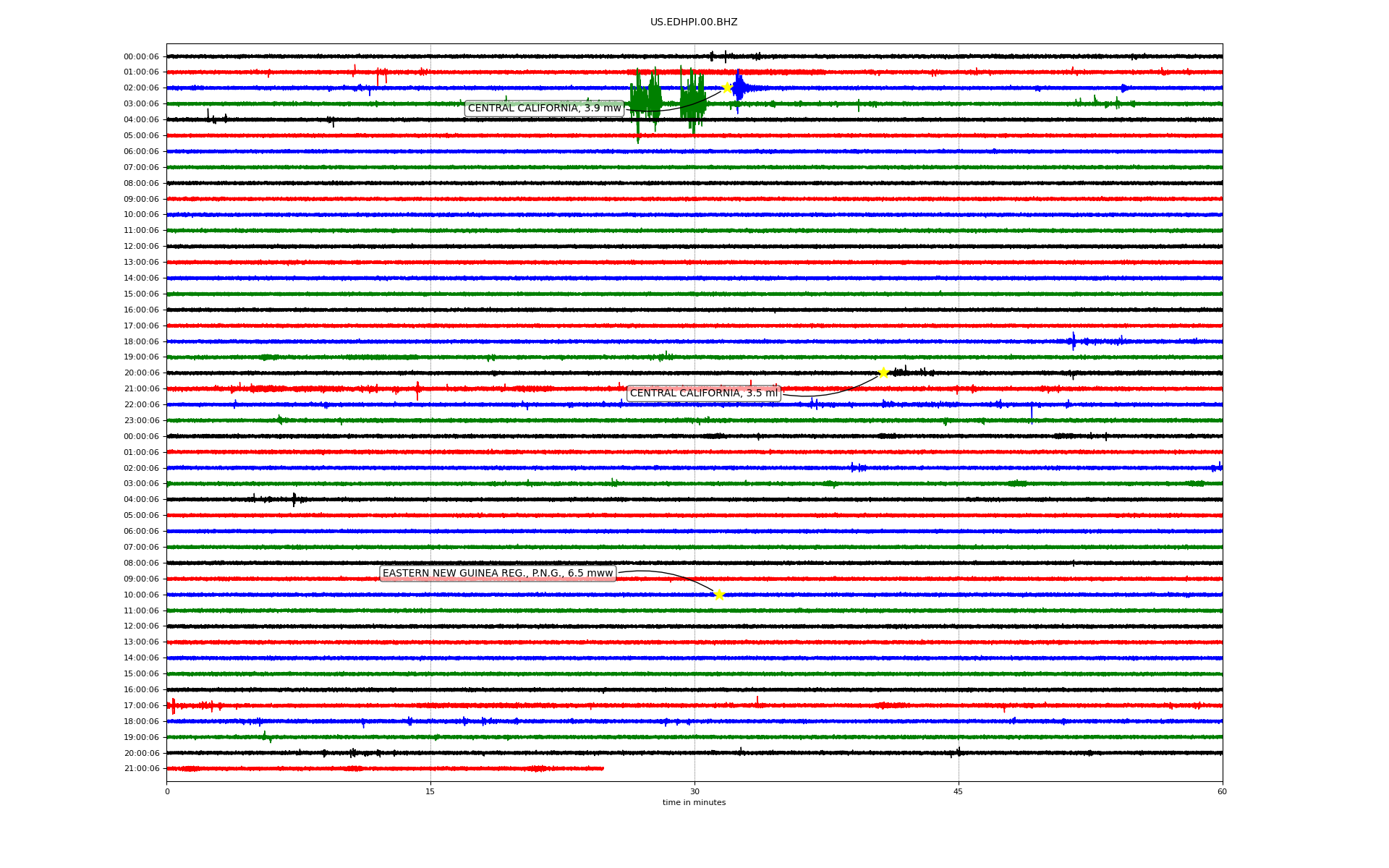Click the Eastern New Guinea 6.5 mww label
The image size is (1389, 868).
click(x=498, y=574)
